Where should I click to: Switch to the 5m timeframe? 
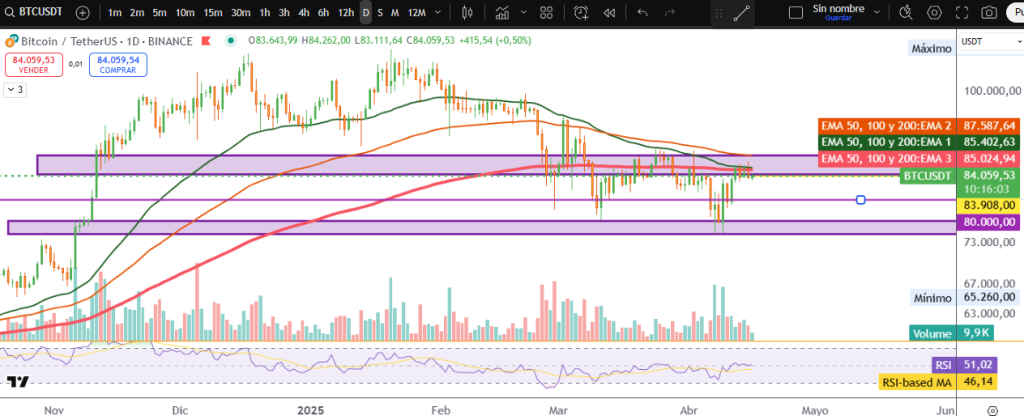pos(159,12)
